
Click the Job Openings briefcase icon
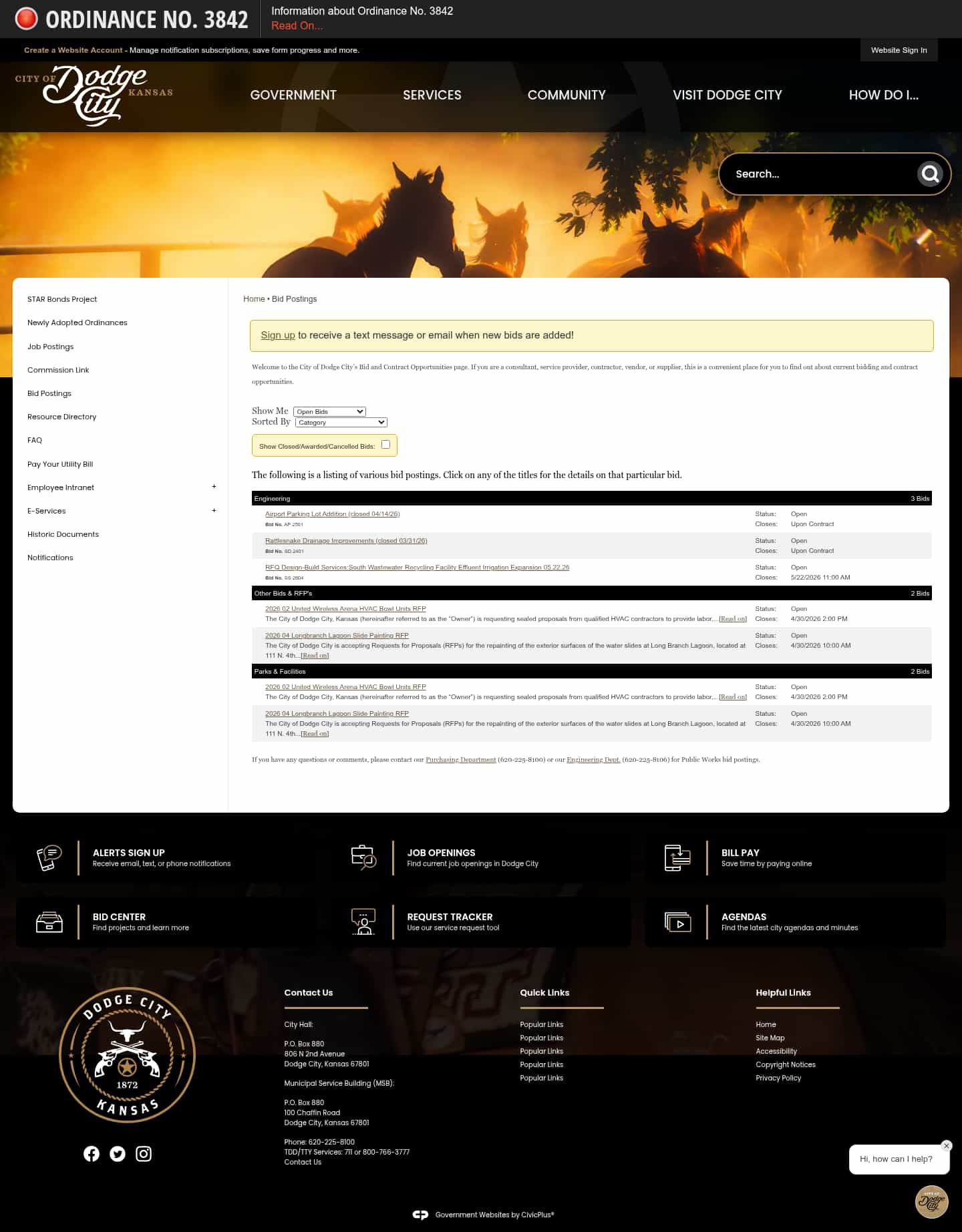point(363,857)
